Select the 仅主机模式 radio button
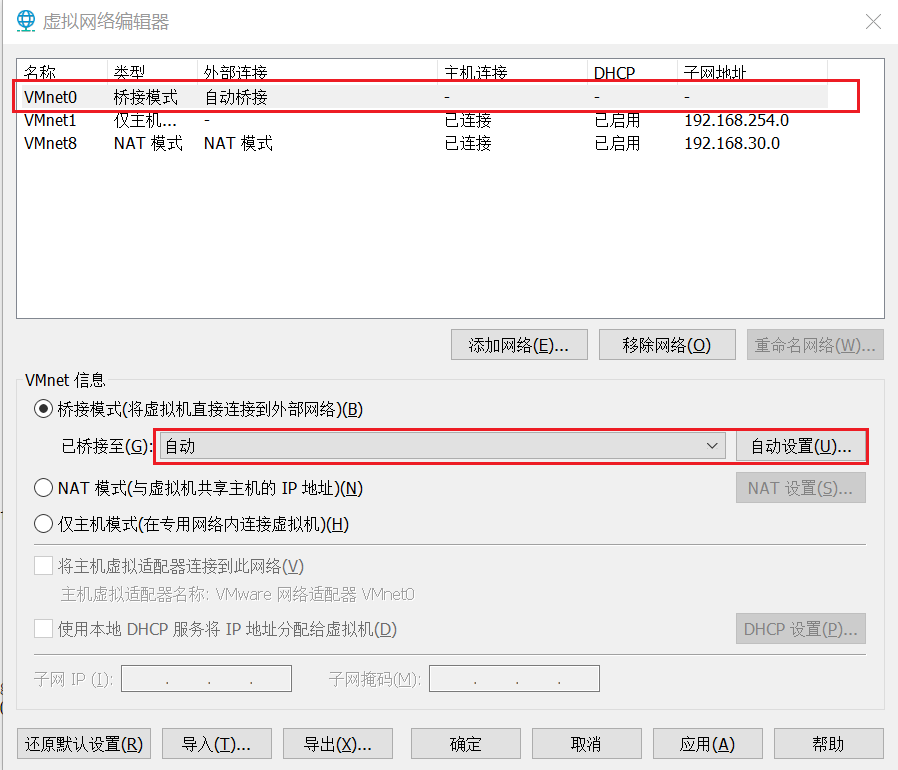This screenshot has height=770, width=898. (x=44, y=524)
